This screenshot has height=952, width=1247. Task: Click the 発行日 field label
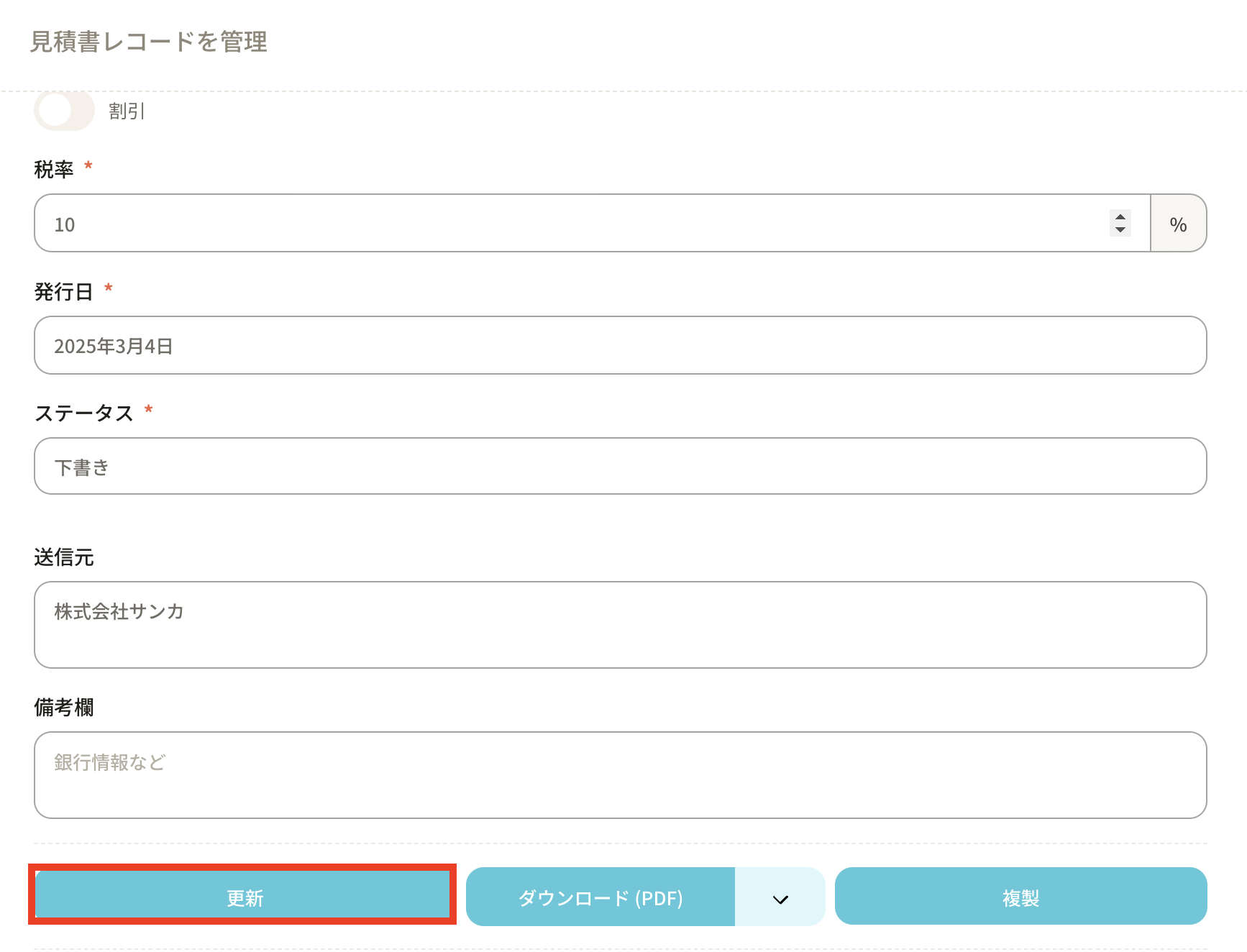click(x=64, y=292)
